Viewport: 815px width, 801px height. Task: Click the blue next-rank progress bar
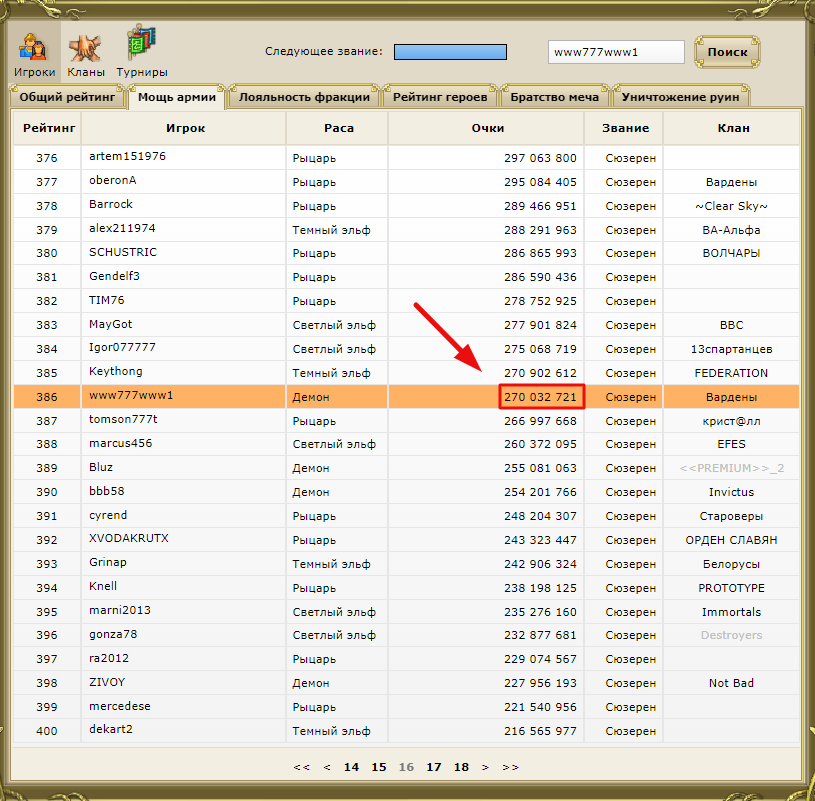(450, 52)
